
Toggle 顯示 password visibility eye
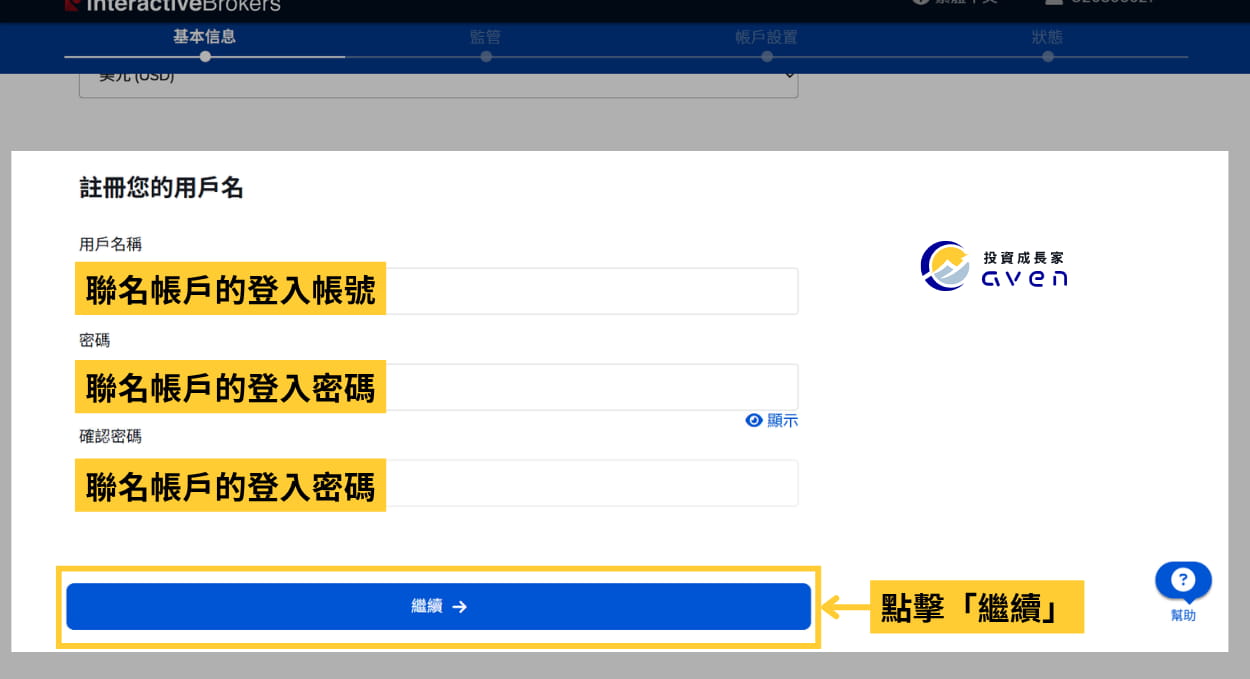click(772, 421)
